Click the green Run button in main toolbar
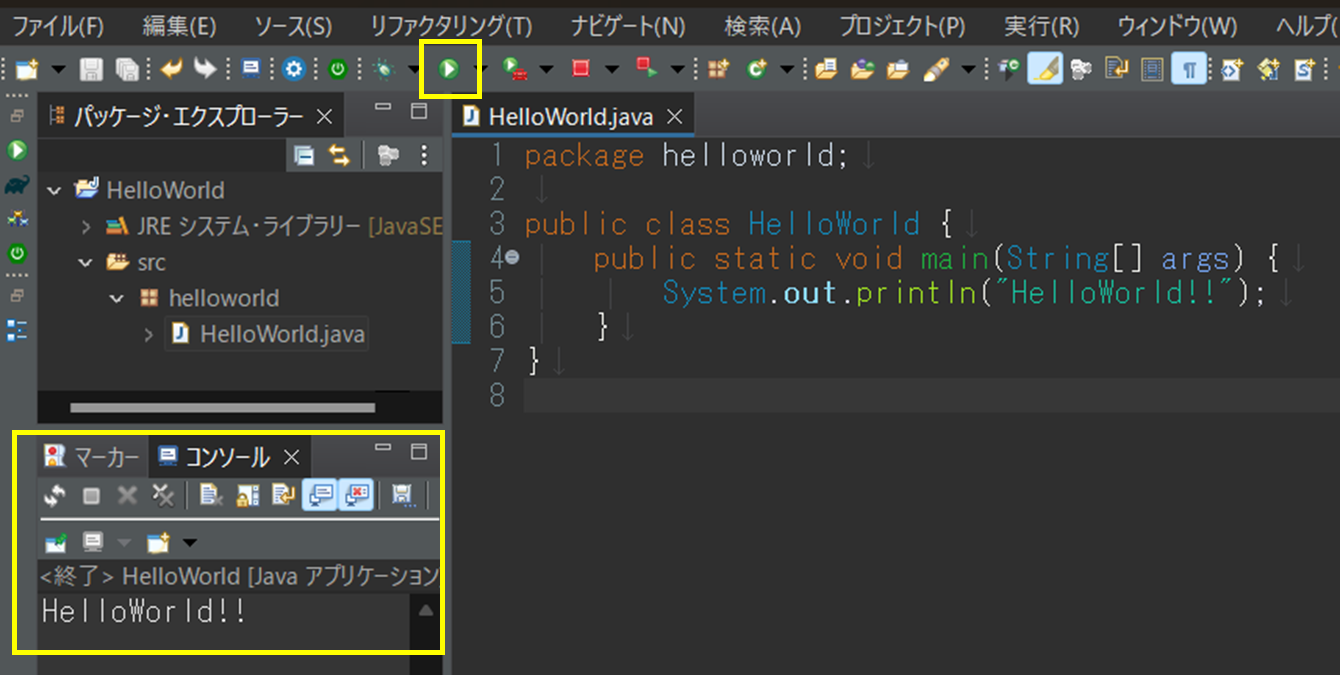 click(449, 69)
